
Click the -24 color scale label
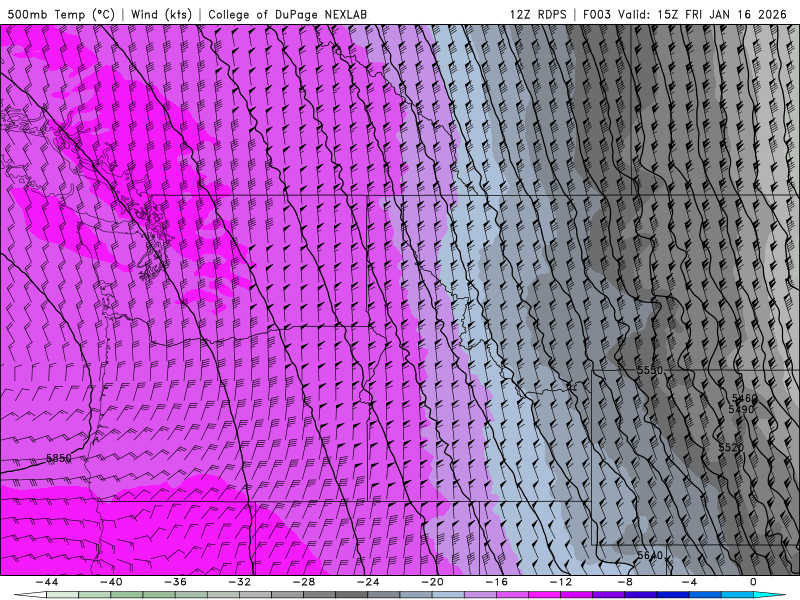tap(368, 582)
